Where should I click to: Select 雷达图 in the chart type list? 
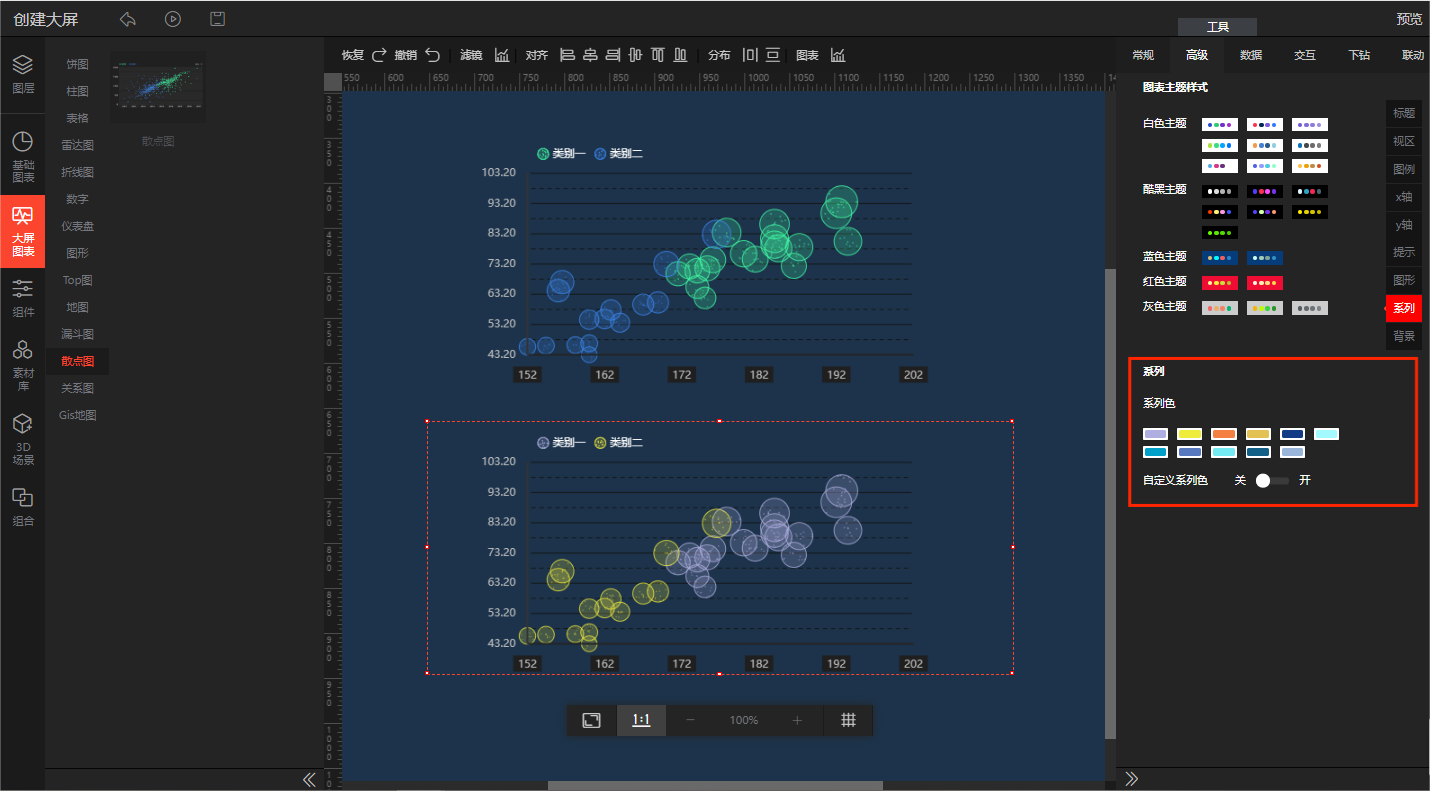(x=78, y=146)
